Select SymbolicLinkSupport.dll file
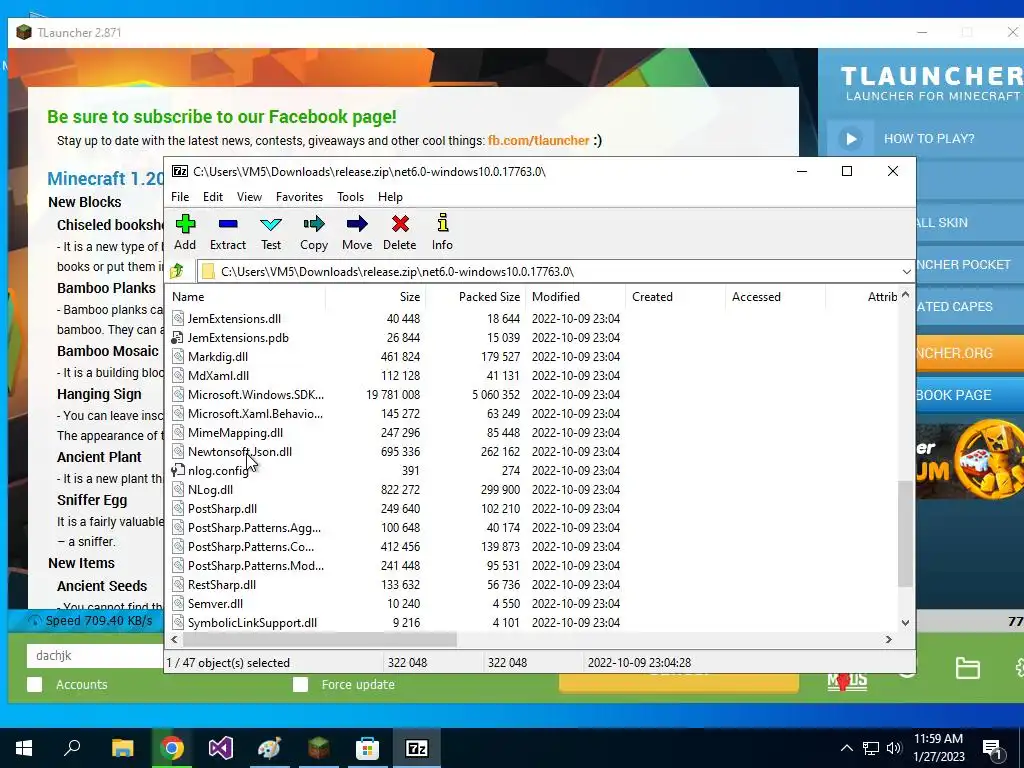1024x768 pixels. pos(252,622)
